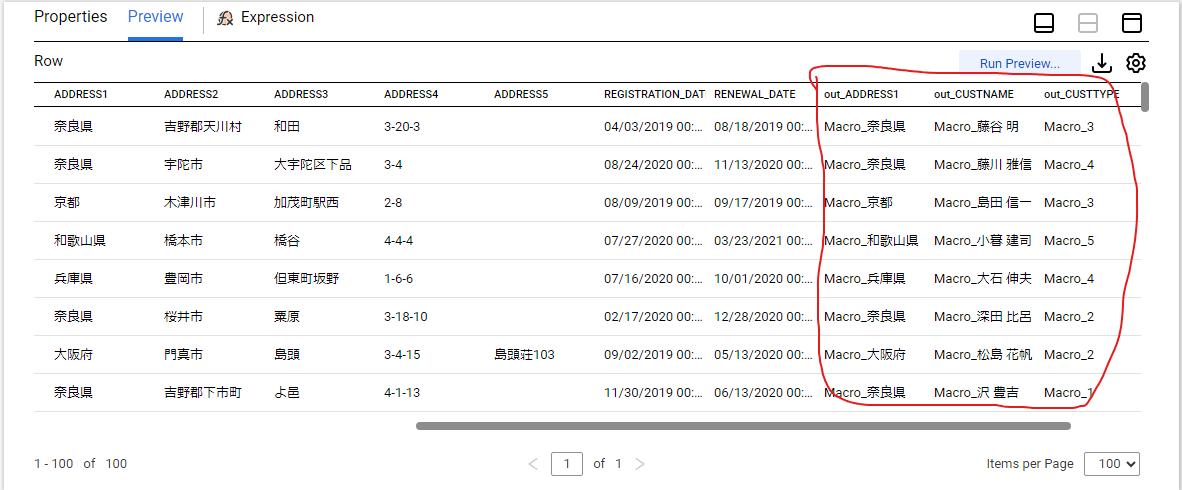Select cell 橋本市

[183, 241]
